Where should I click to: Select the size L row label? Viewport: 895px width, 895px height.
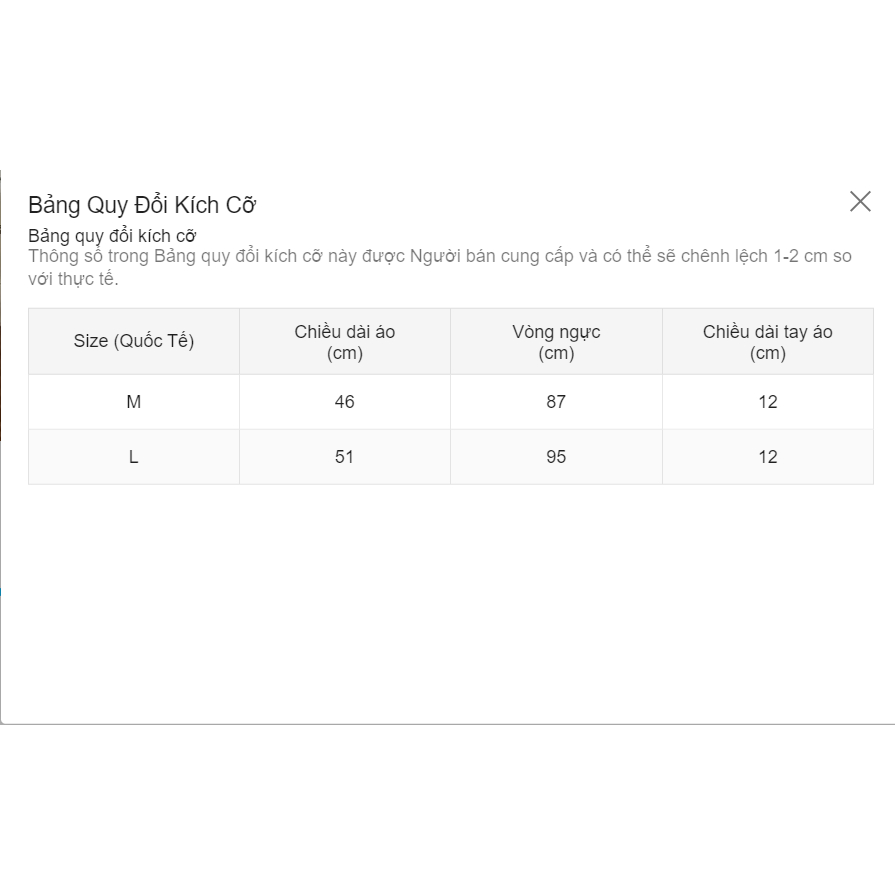tap(134, 457)
